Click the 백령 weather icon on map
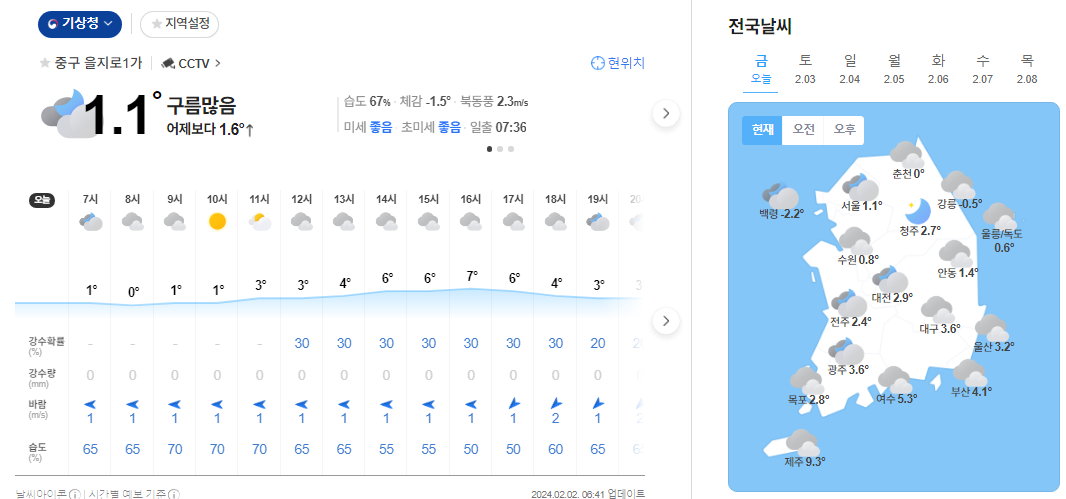The width and height of the screenshot is (1066, 499). [780, 197]
